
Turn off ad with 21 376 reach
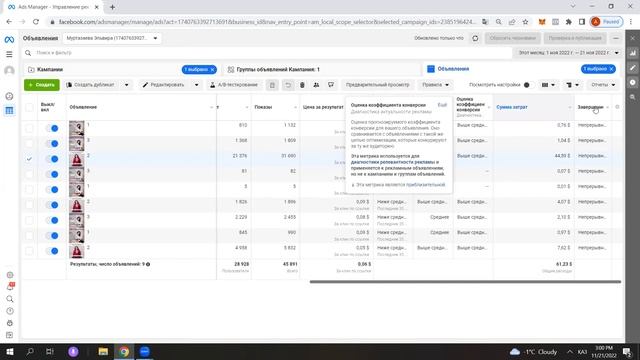[x=52, y=159]
